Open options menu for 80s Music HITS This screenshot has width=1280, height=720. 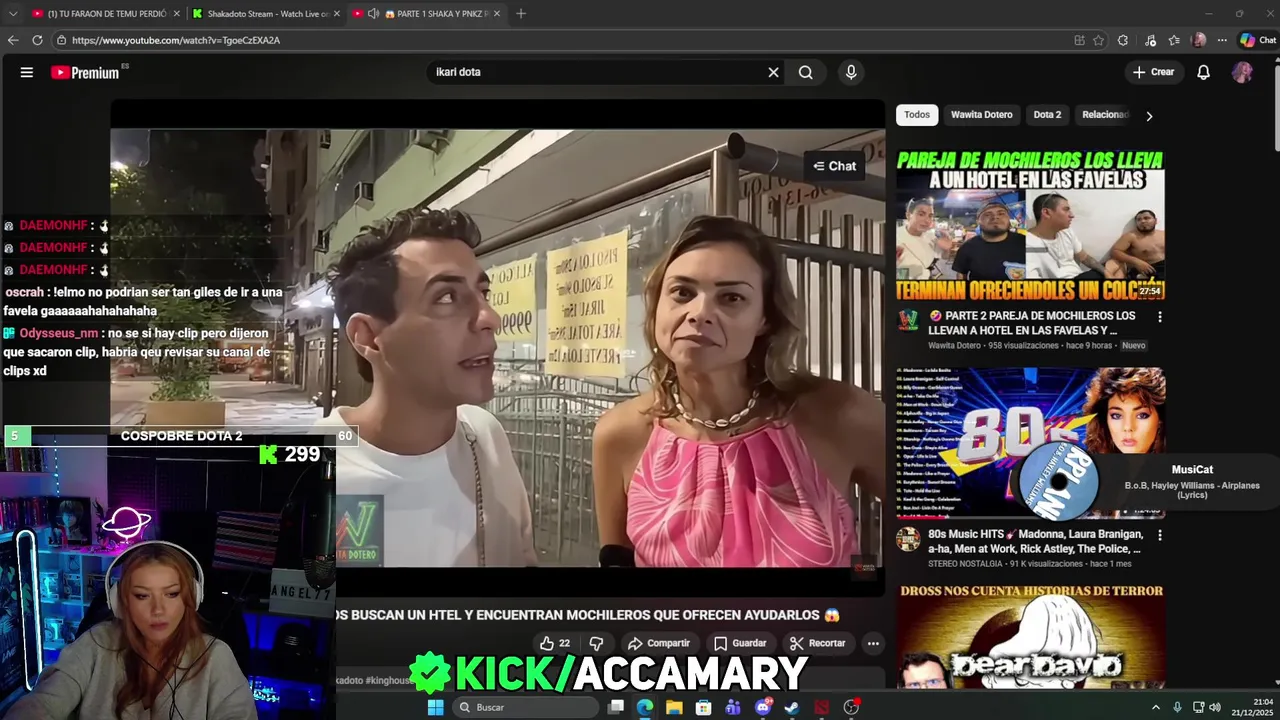[x=1159, y=535]
